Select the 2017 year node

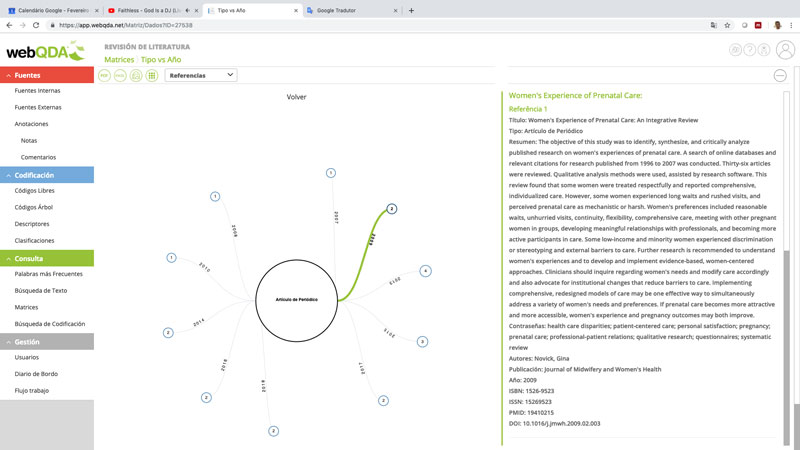(383, 401)
